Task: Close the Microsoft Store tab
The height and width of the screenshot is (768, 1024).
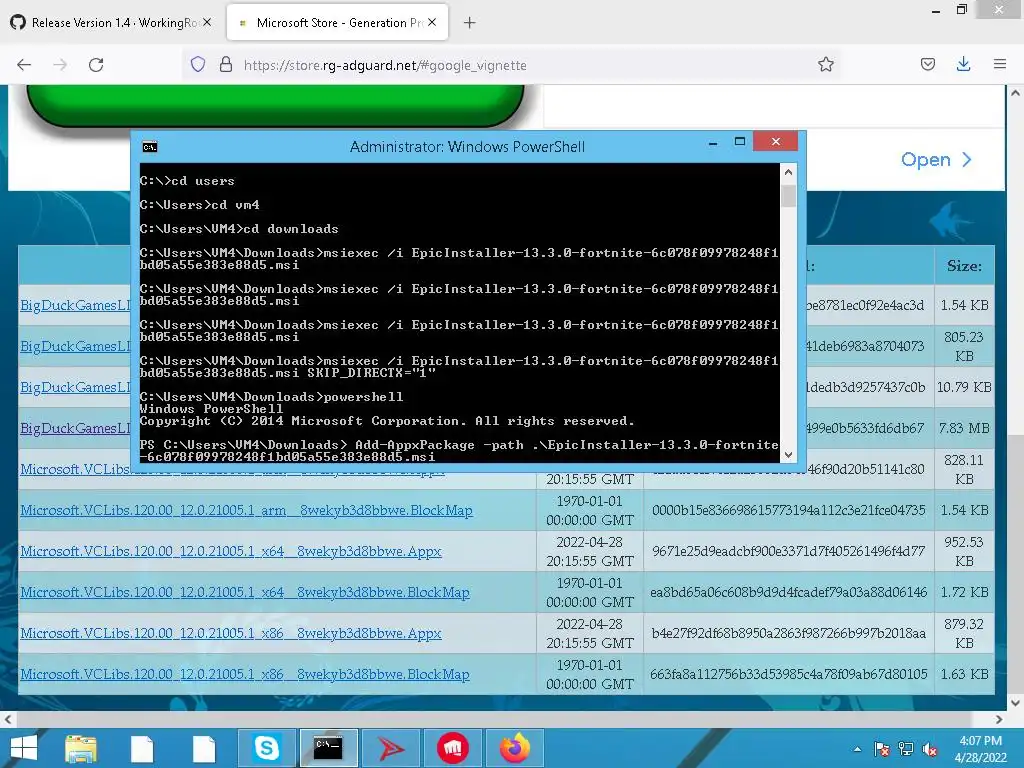Action: (x=432, y=22)
